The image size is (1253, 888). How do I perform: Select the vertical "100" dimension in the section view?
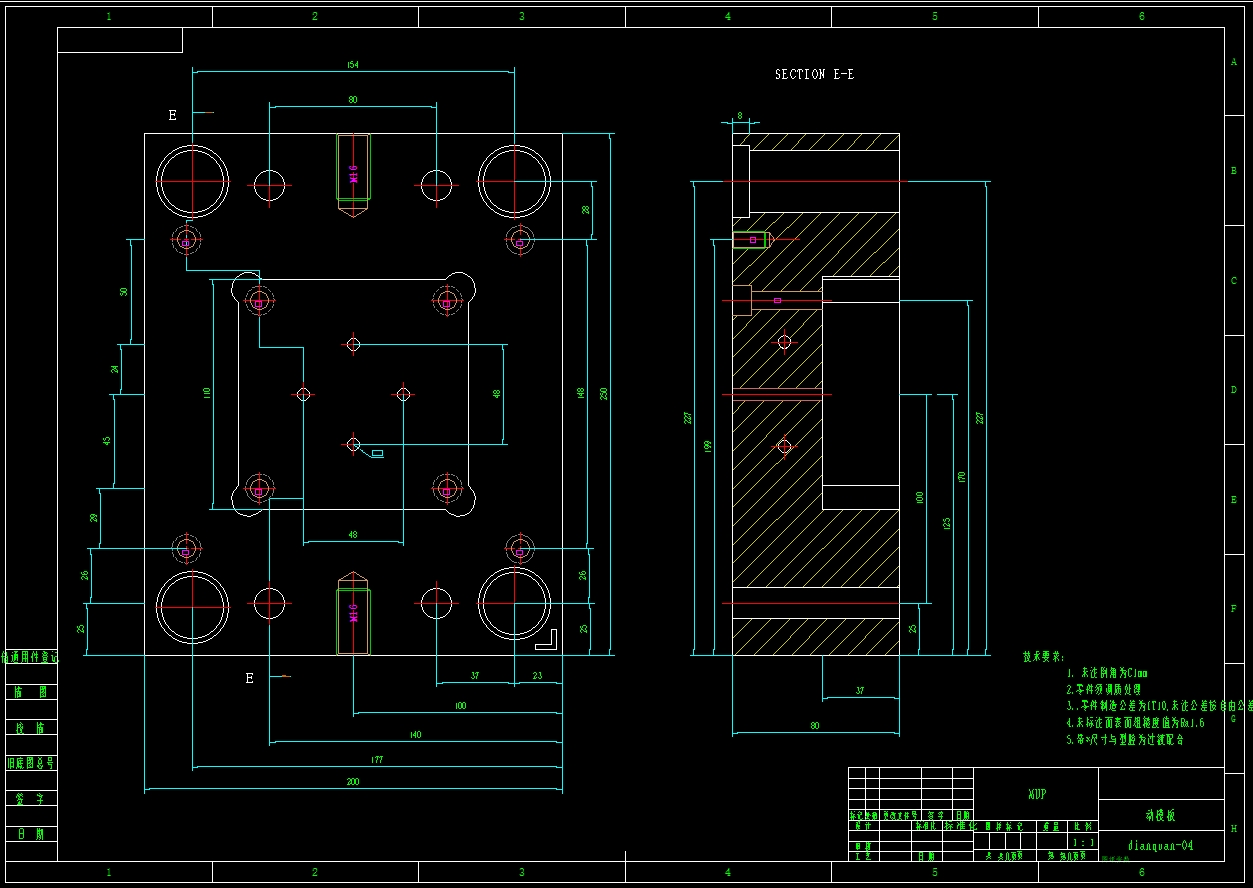click(x=919, y=497)
